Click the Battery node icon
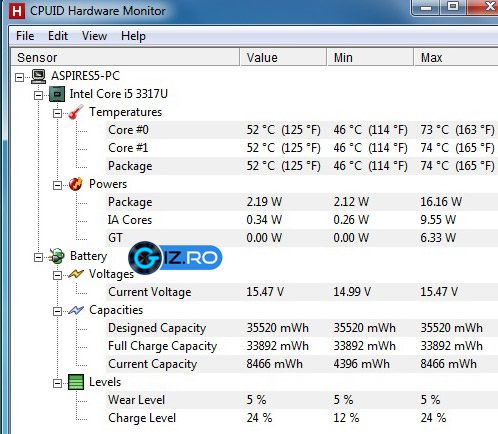498x434 pixels. pyautogui.click(x=57, y=256)
